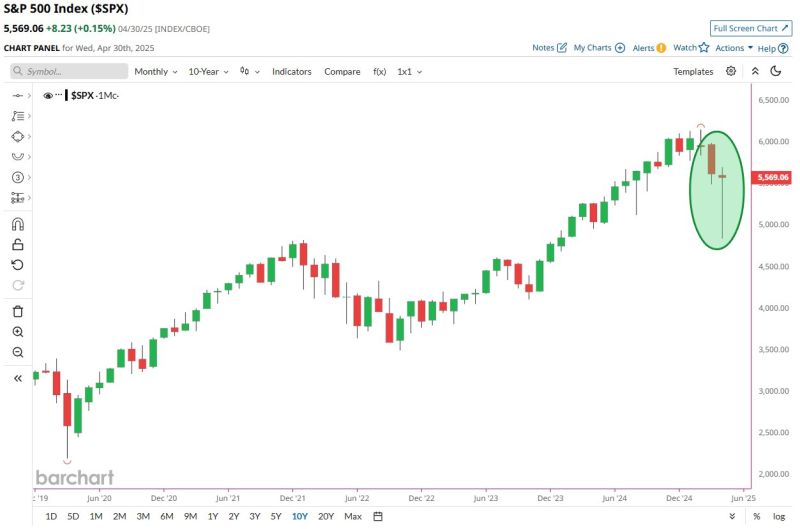Toggle dark mode moon icon
The image size is (800, 529).
coord(777,71)
